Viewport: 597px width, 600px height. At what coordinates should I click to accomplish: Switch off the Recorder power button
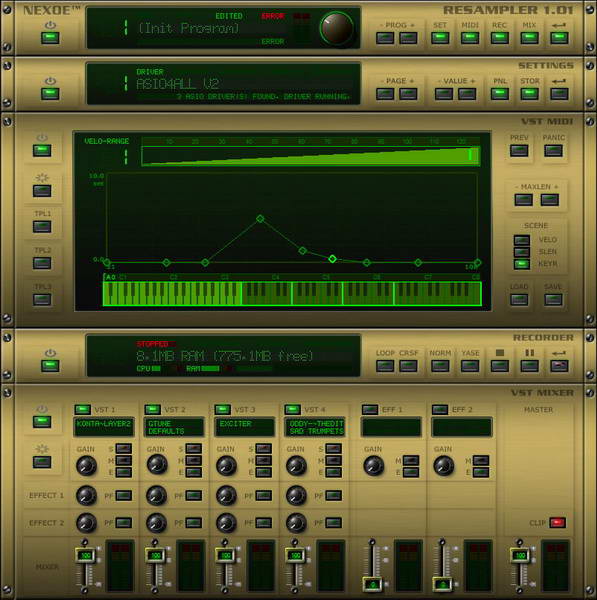click(x=50, y=366)
